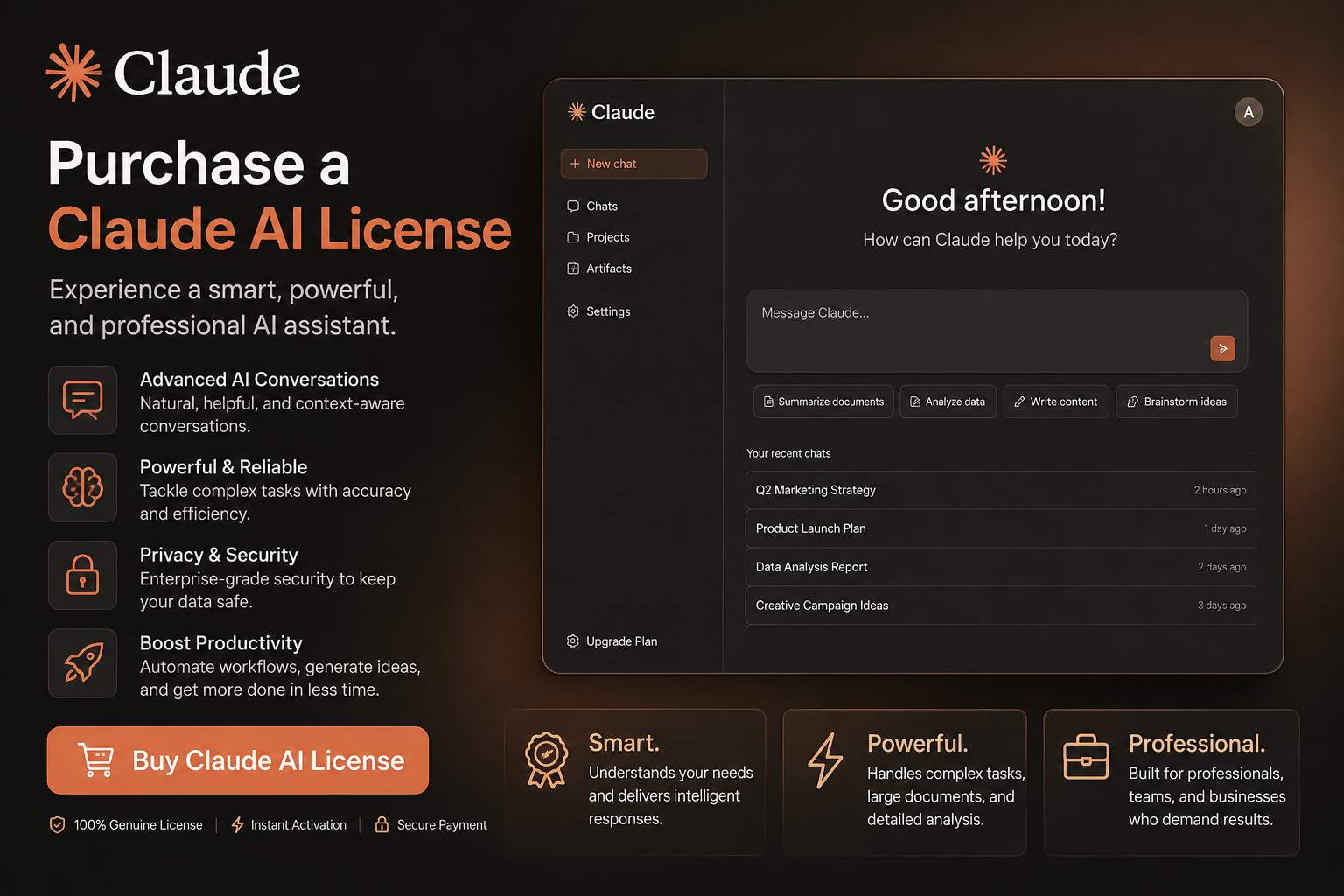Click the shield icon next to 100% Genuine License

pyautogui.click(x=58, y=824)
